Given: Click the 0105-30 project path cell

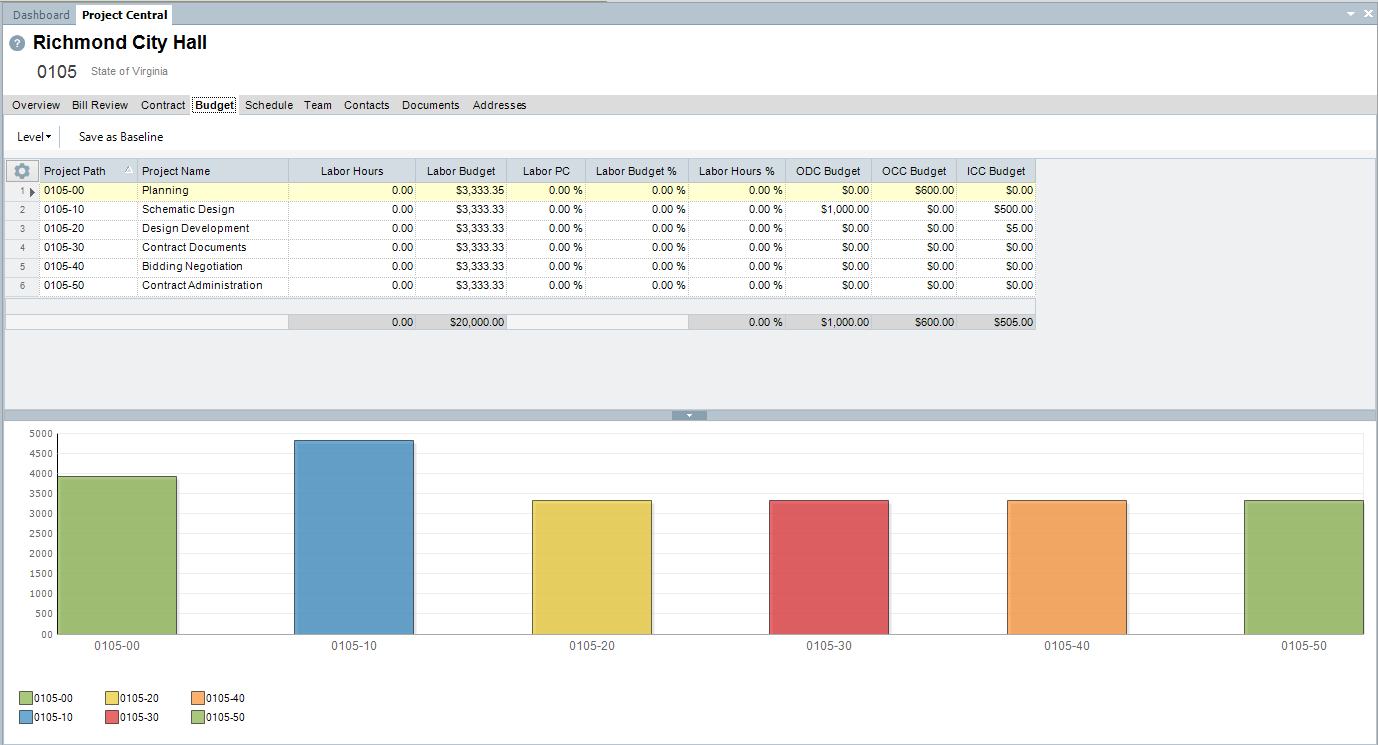Looking at the screenshot, I should pos(88,248).
